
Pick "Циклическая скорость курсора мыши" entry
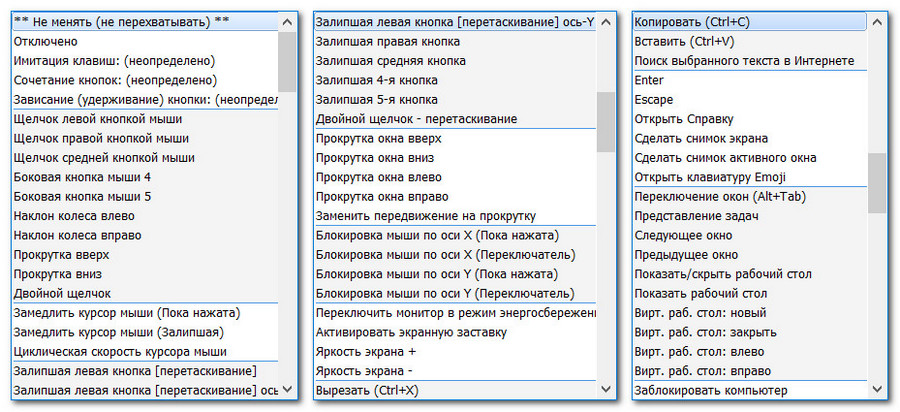[120, 352]
